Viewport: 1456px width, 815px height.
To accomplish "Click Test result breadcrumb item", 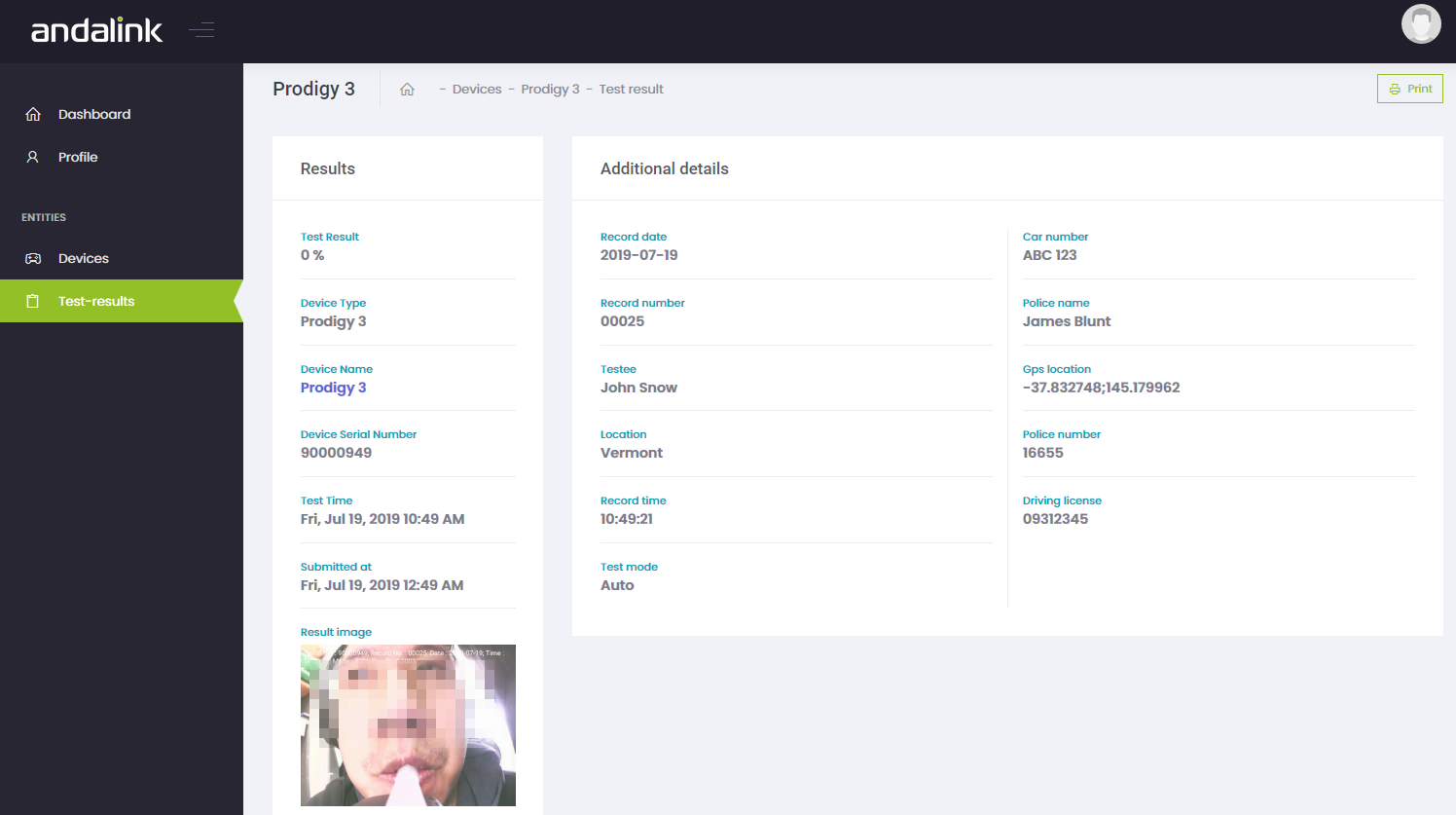I will 631,89.
